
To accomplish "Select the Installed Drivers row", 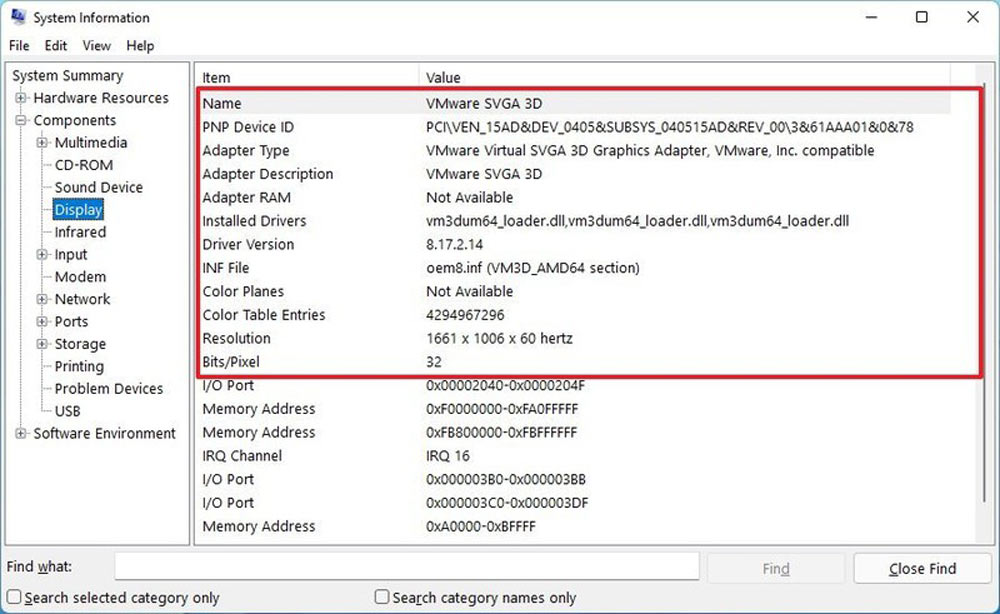I will coord(573,221).
